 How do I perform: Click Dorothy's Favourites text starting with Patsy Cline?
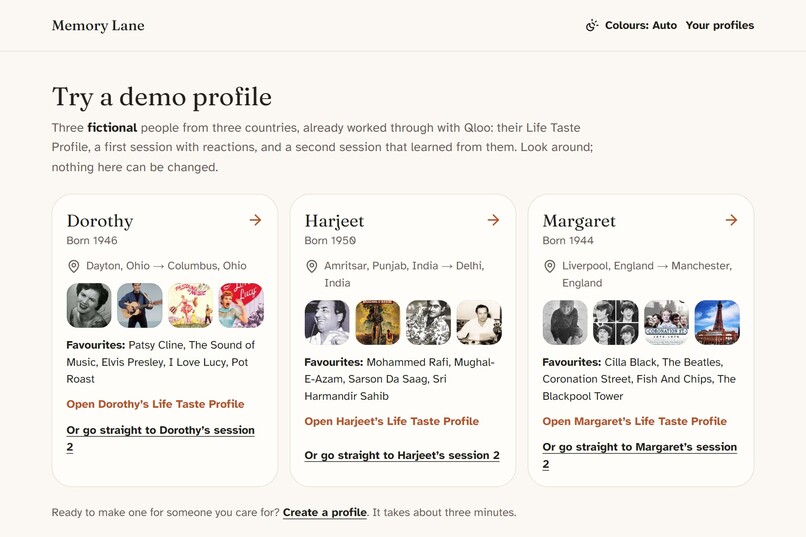160,362
